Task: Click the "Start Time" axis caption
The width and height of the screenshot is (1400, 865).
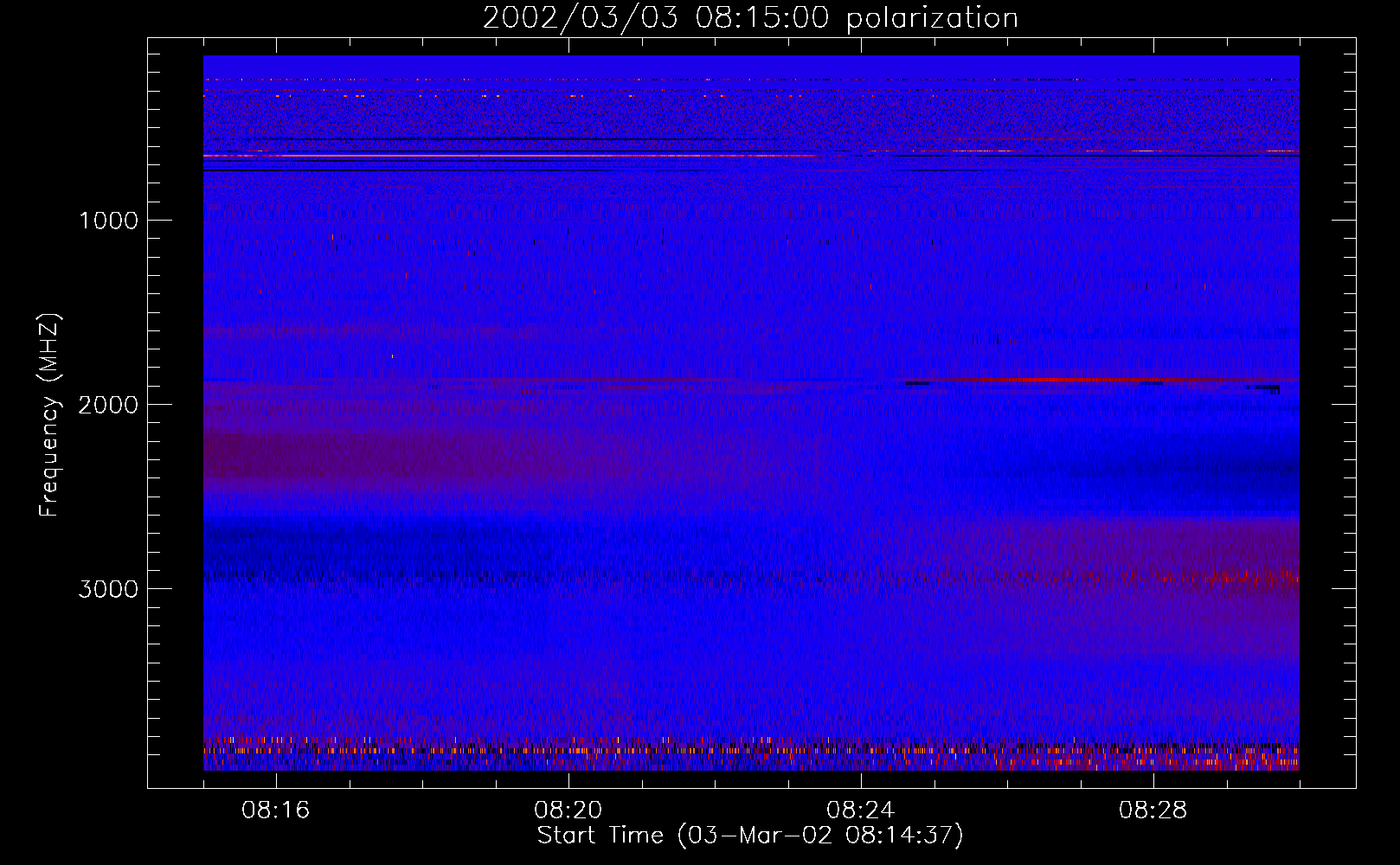Action: (600, 836)
